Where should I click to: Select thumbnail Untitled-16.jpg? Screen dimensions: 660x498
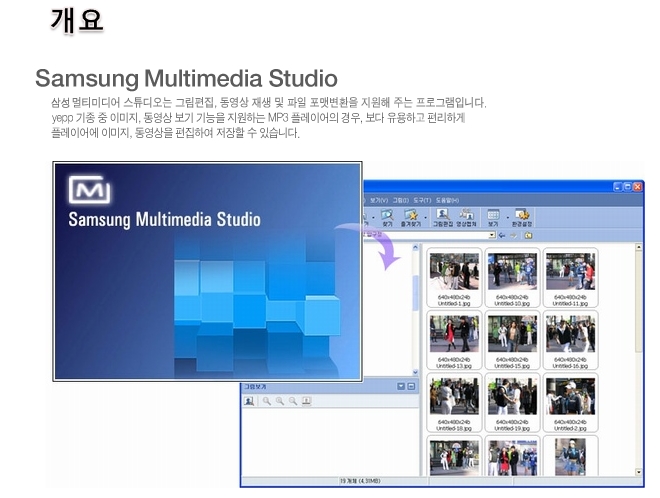coord(570,340)
